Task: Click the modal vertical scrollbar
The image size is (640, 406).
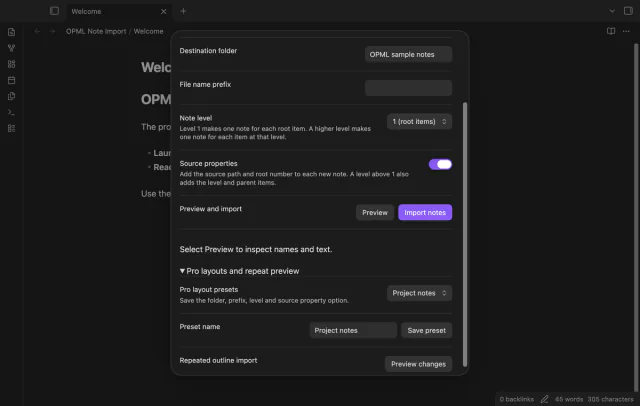Action: tap(465, 235)
